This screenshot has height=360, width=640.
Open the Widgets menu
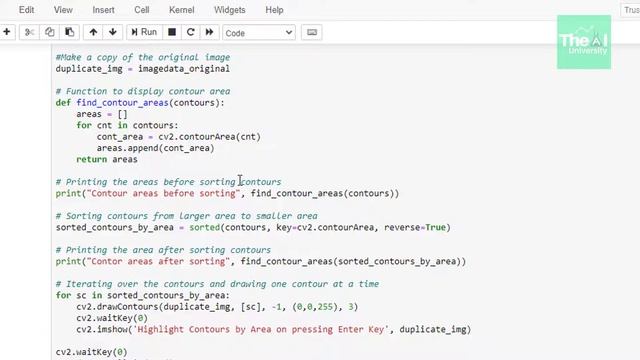coord(229,10)
